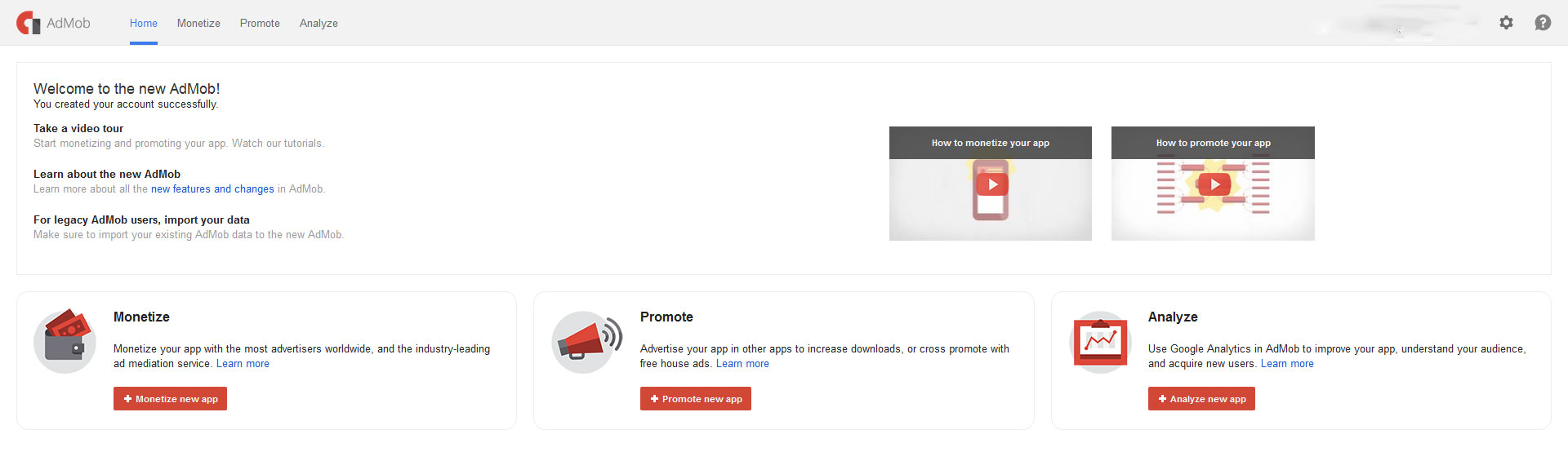Click the AdMob logo icon
1568x461 pixels.
[29, 23]
